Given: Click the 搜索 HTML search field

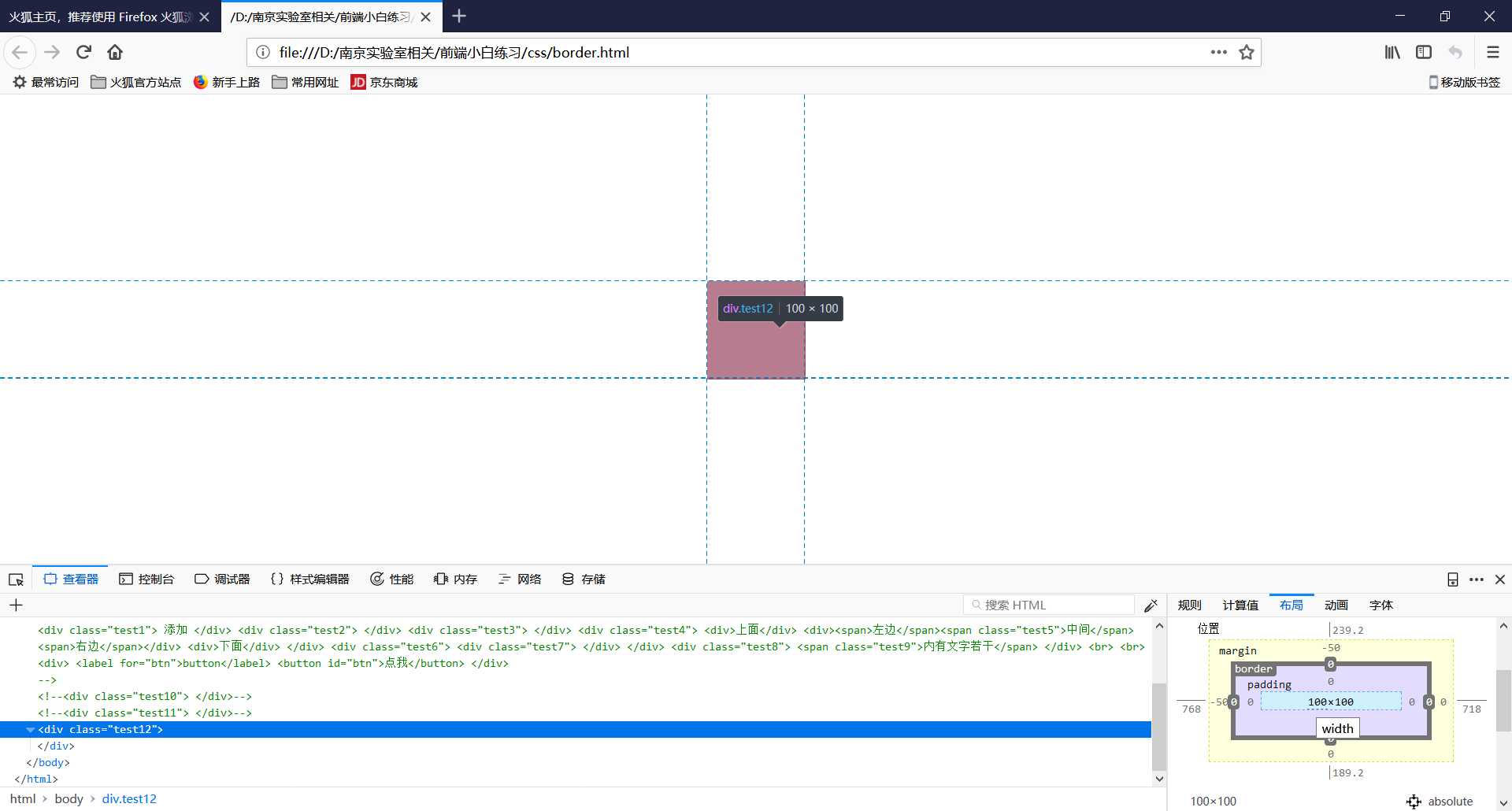Looking at the screenshot, I should [x=1049, y=605].
